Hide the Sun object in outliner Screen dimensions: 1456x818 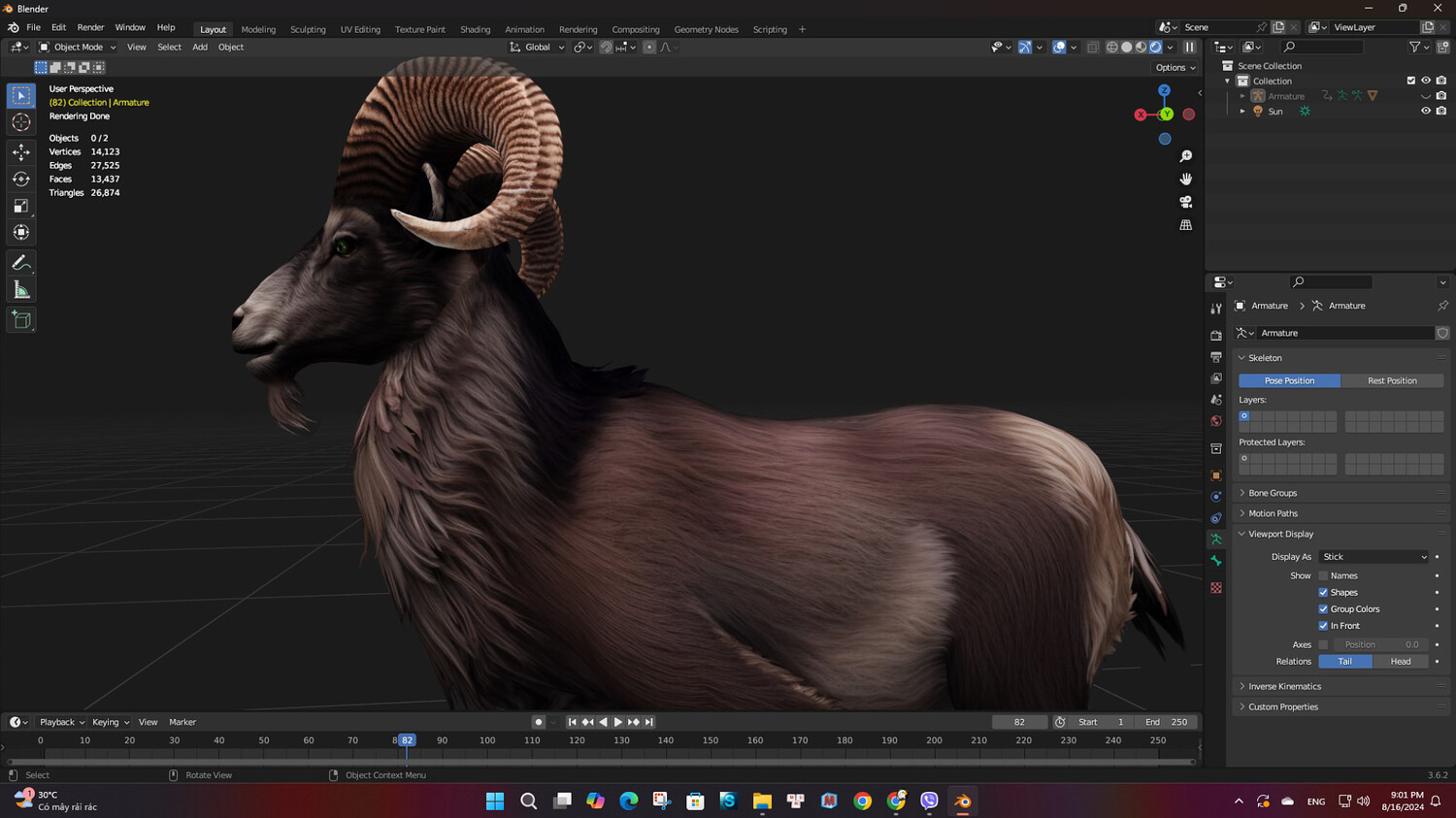click(x=1425, y=112)
